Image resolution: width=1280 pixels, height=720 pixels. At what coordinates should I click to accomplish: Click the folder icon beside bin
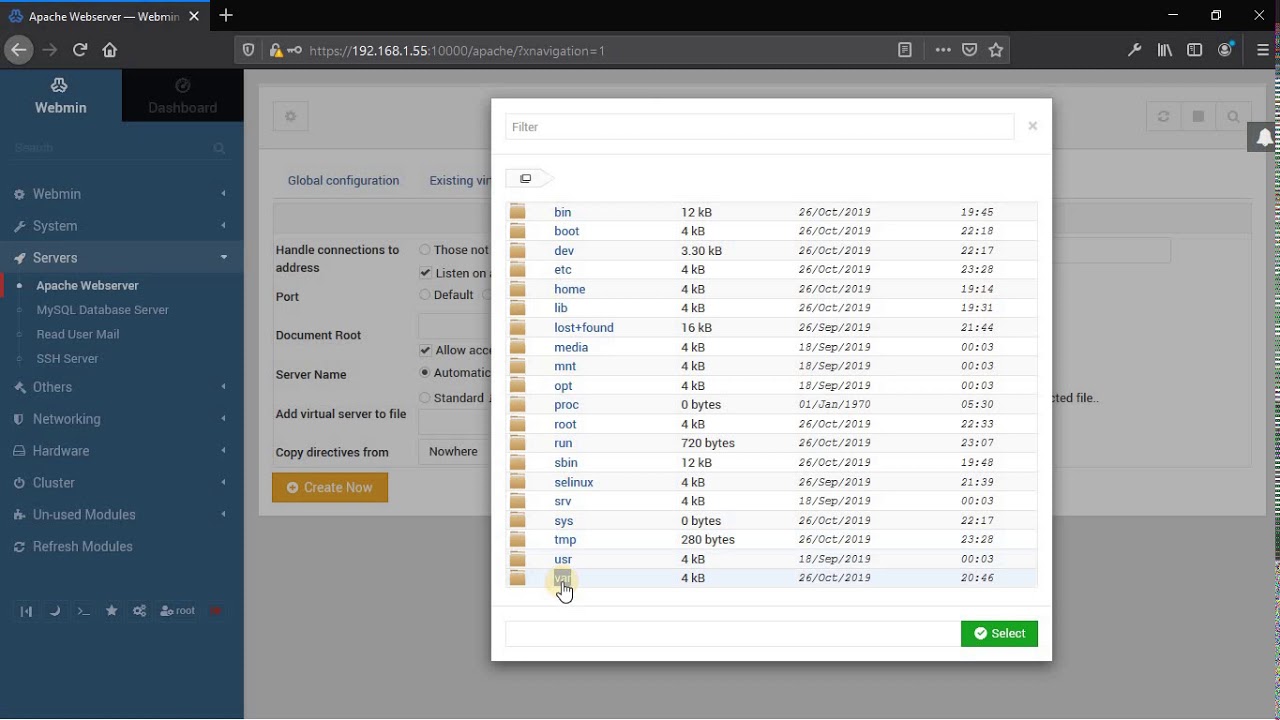(517, 212)
